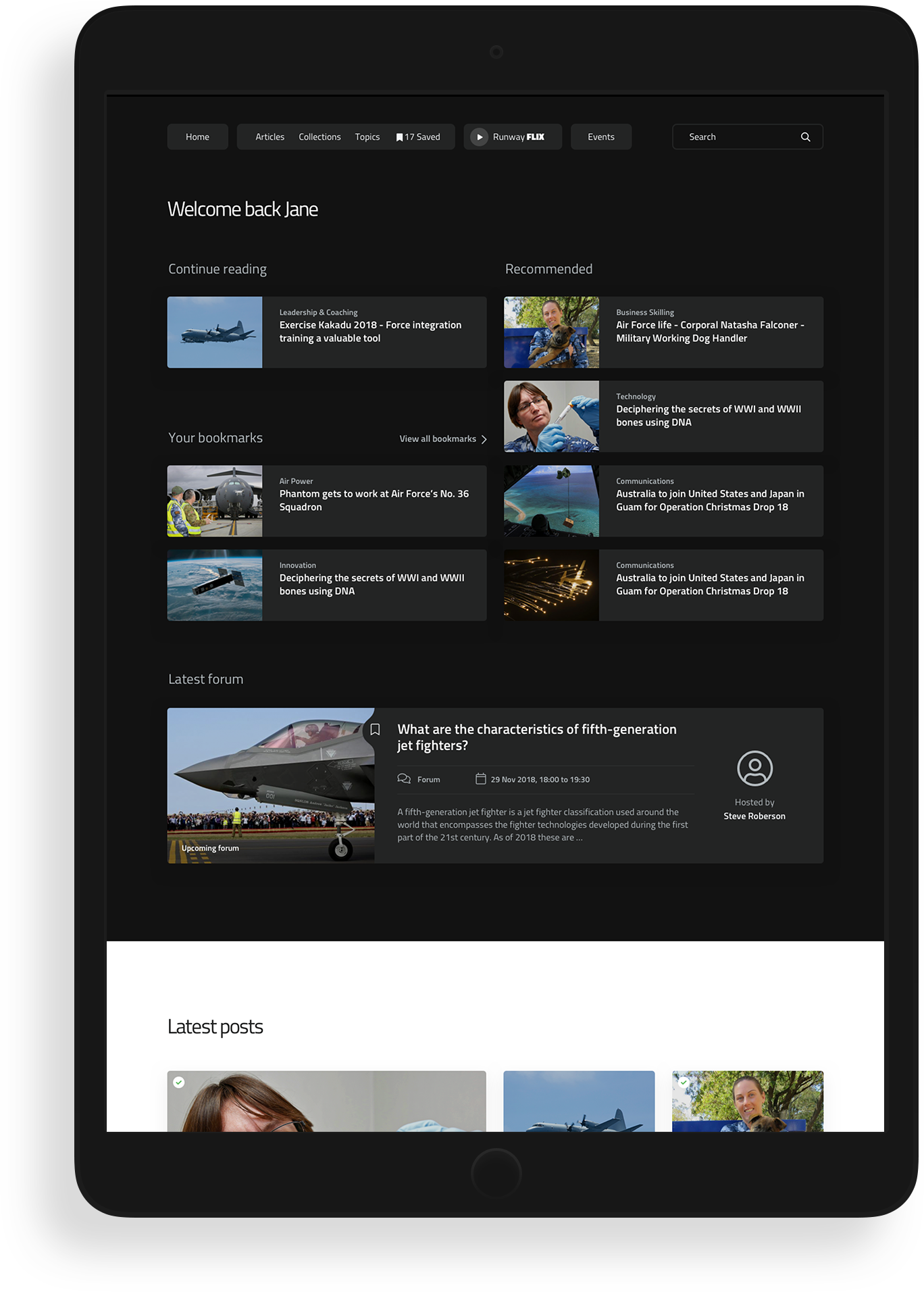
Task: Open the Exercise Kakadu 2018 article
Action: coord(370,332)
